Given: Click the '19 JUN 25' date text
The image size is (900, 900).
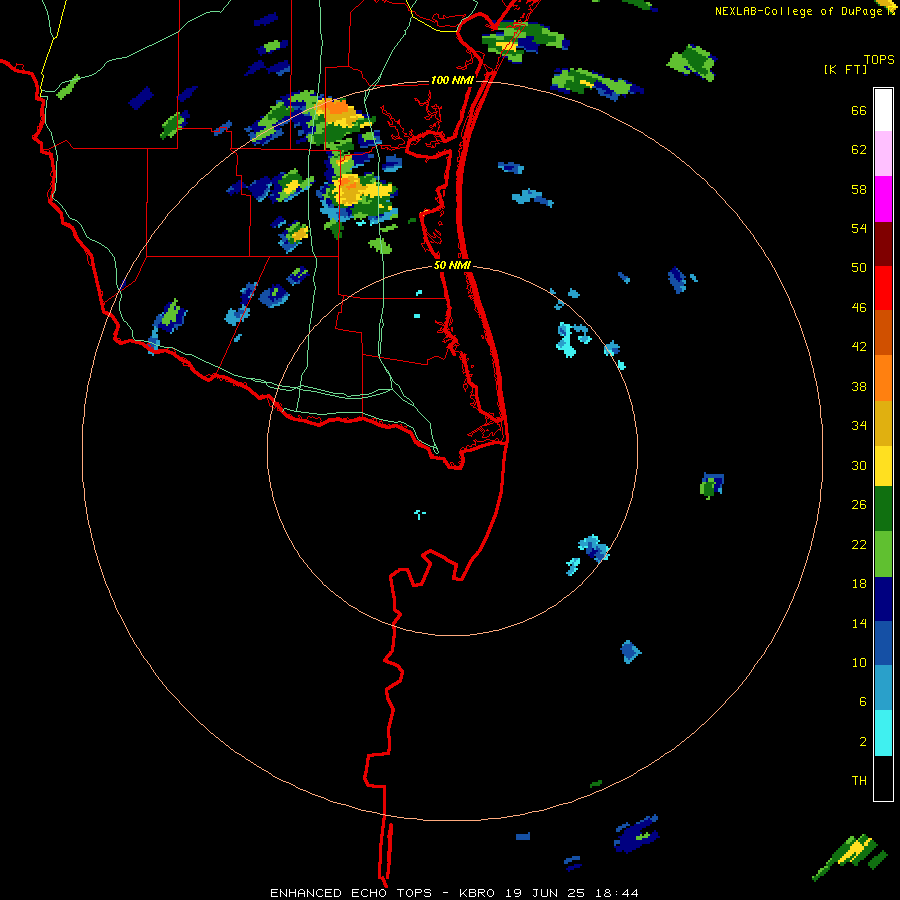Looking at the screenshot, I should click(x=546, y=893).
